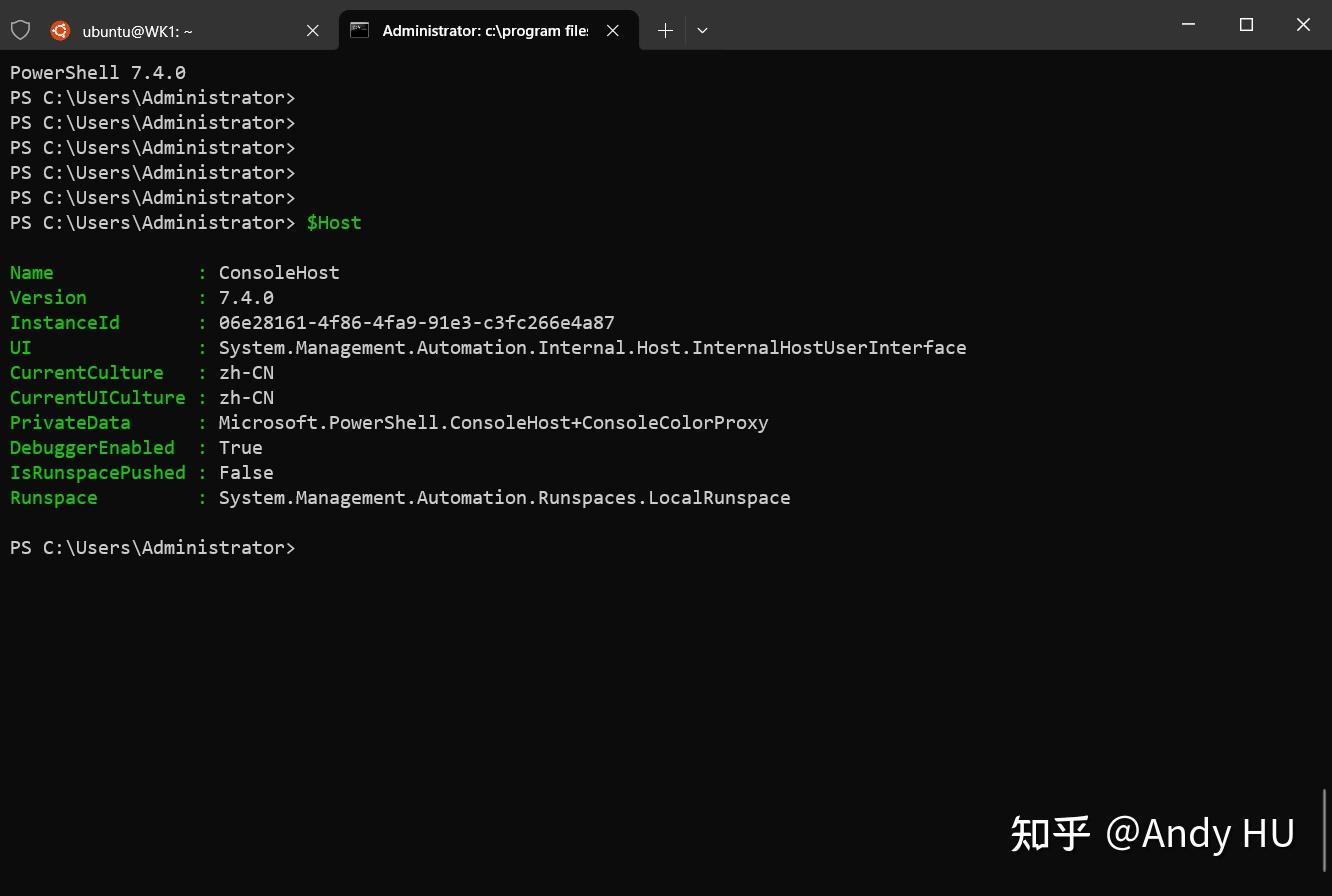Click the LocalRunspace Runspace value

coord(505,497)
